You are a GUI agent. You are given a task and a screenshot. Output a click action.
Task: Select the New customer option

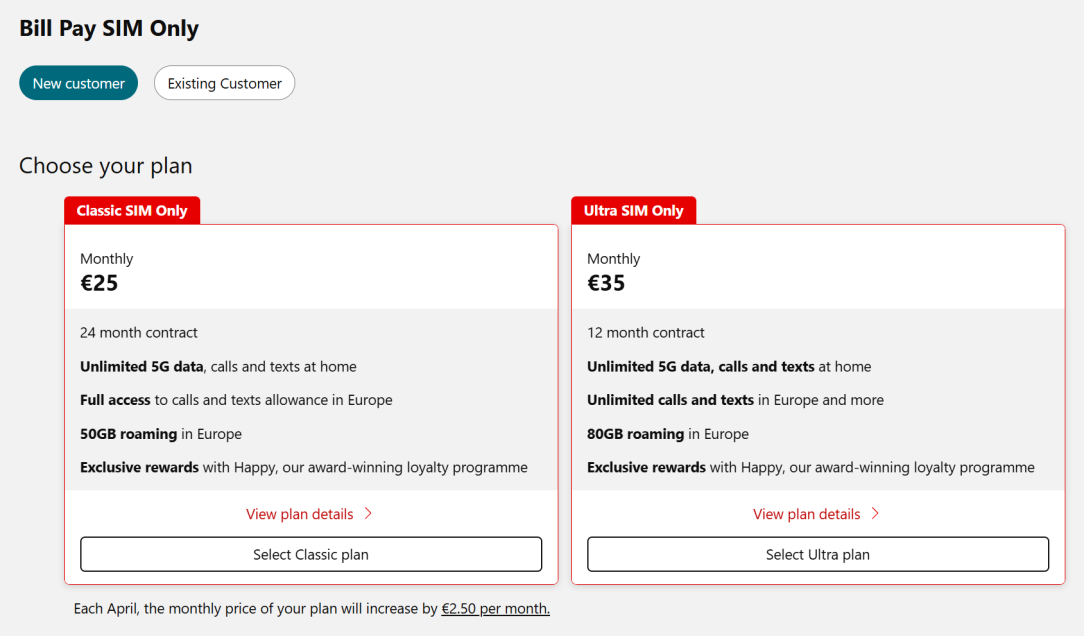tap(78, 84)
